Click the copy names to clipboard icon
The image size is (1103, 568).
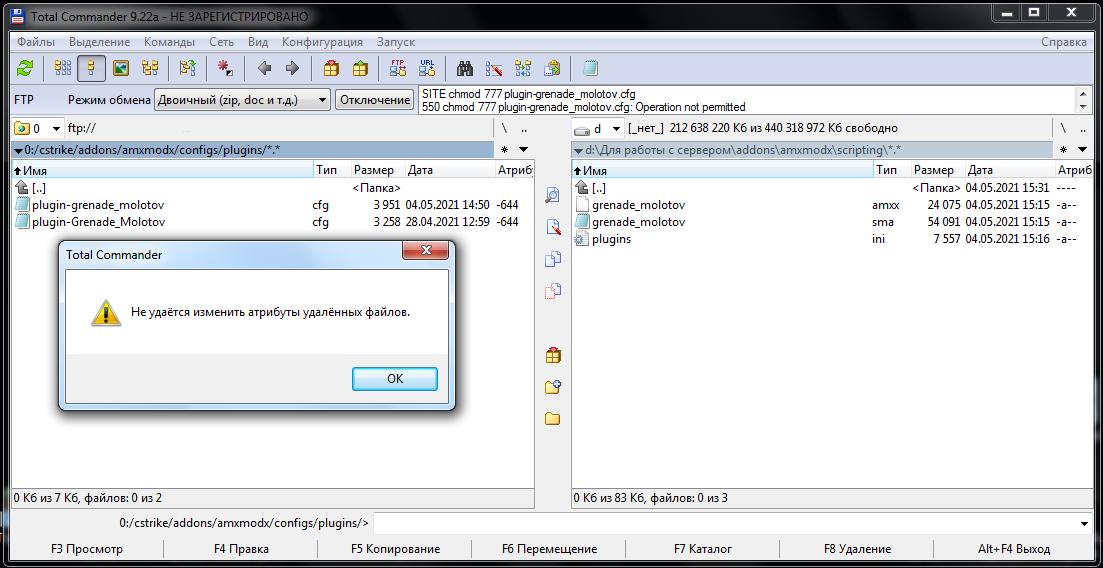coord(552,68)
